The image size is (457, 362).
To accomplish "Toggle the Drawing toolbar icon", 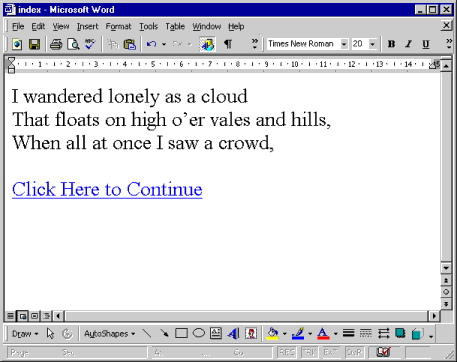I will [x=207, y=44].
